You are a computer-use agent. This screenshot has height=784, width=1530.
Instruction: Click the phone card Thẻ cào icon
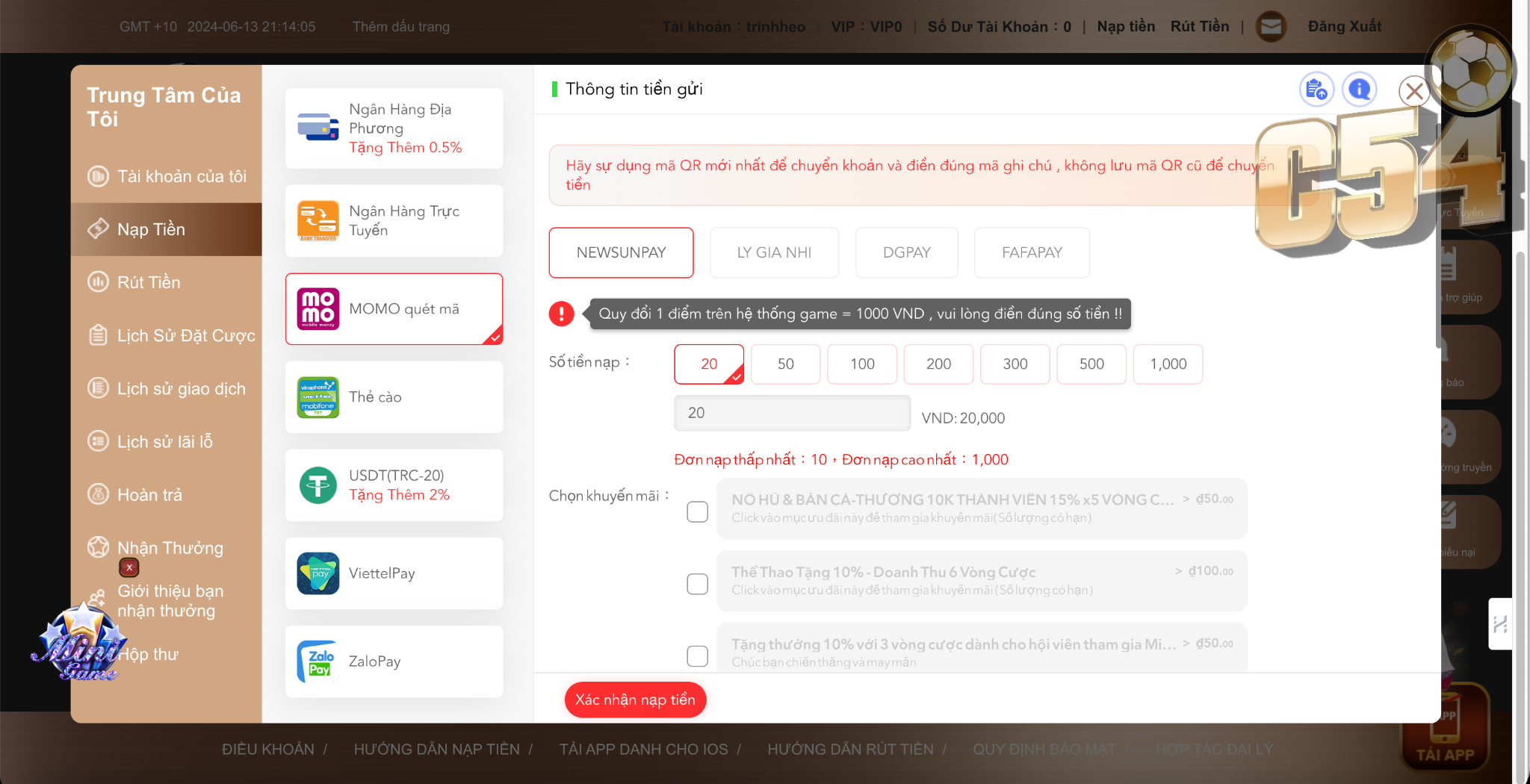coord(318,396)
